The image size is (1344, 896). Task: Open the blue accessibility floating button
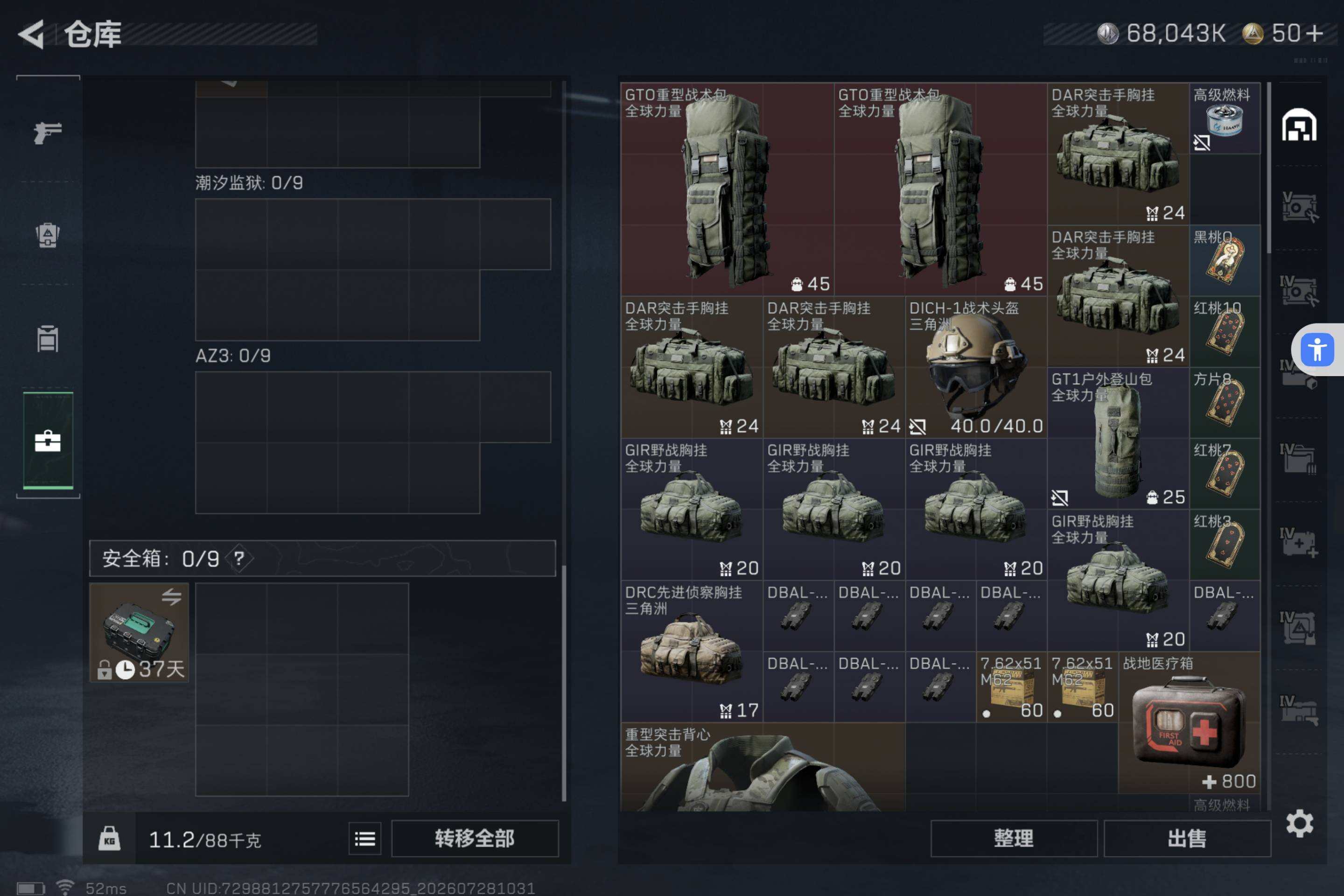(1317, 350)
